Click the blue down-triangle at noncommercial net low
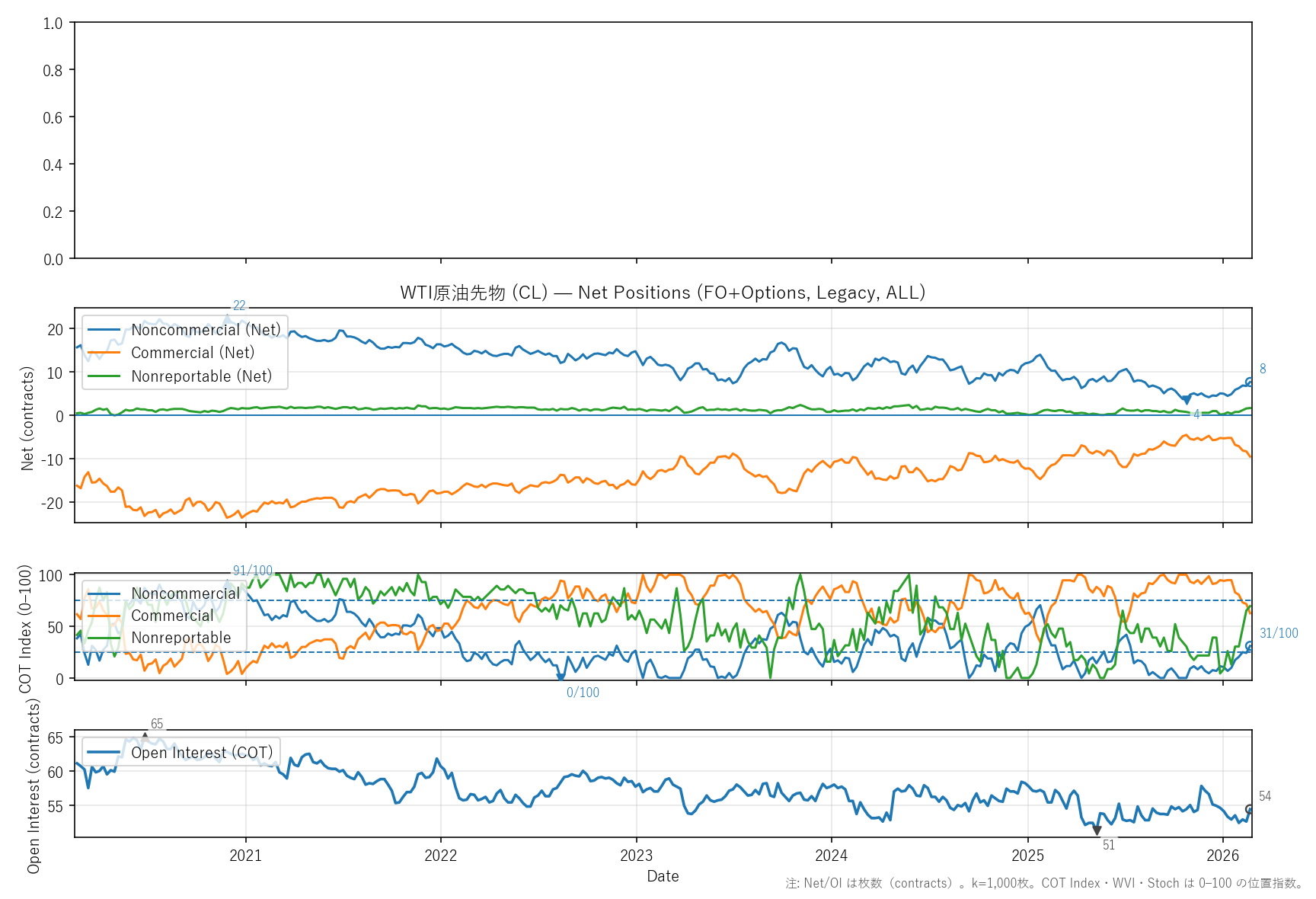The width and height of the screenshot is (1316, 899). pos(1187,400)
